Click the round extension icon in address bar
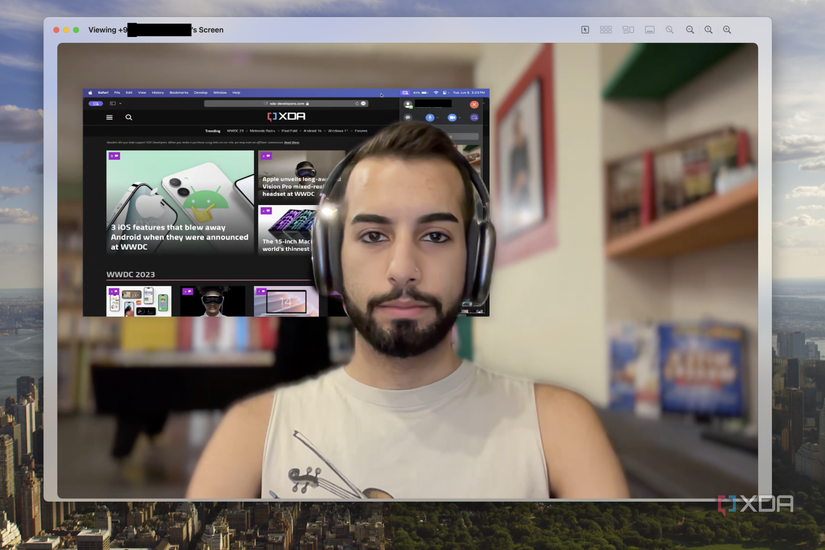 tap(363, 104)
